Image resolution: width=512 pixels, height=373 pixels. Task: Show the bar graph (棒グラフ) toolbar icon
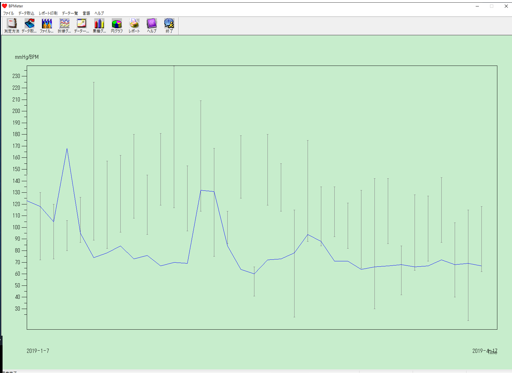click(x=99, y=25)
